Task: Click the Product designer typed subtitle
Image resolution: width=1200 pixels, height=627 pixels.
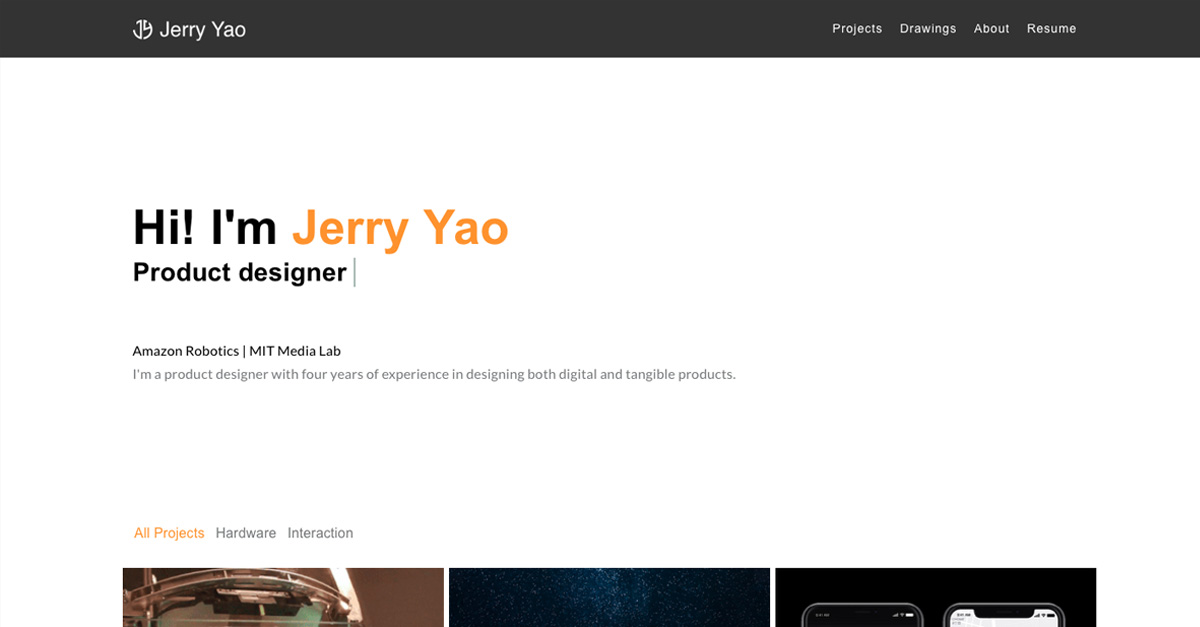Action: click(x=240, y=272)
